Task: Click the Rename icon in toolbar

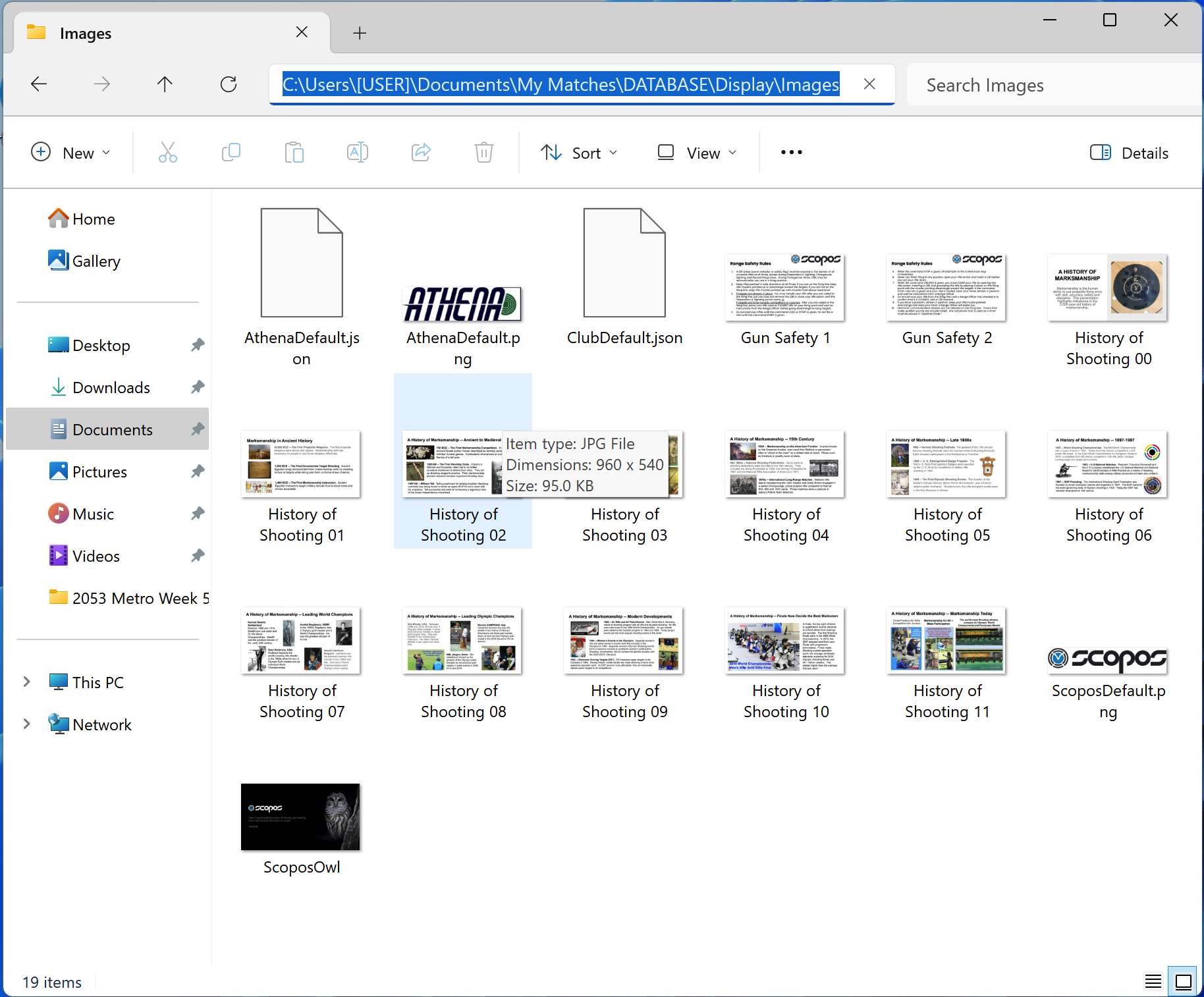Action: [357, 153]
